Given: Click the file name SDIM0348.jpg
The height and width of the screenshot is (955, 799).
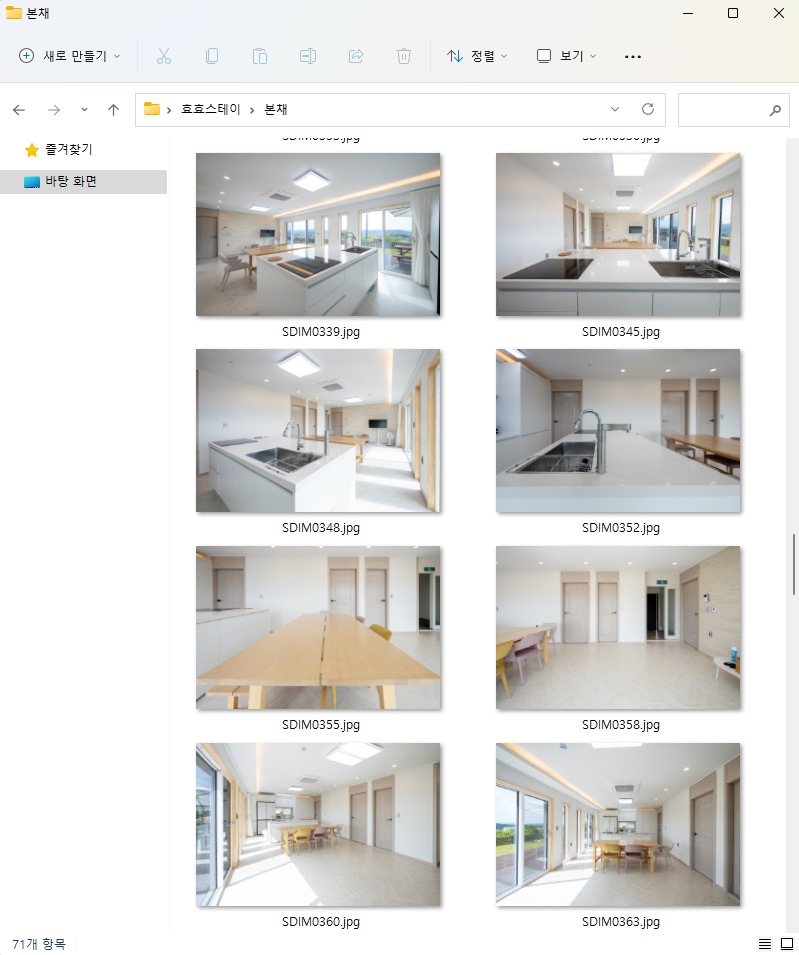Looking at the screenshot, I should (x=321, y=528).
